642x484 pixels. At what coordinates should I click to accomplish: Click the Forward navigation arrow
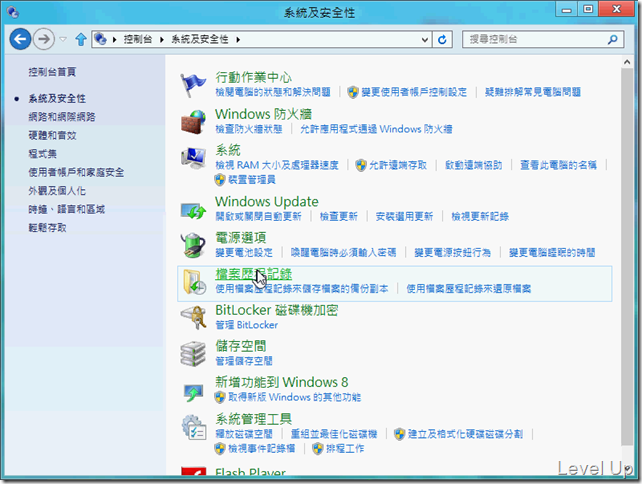pos(44,39)
